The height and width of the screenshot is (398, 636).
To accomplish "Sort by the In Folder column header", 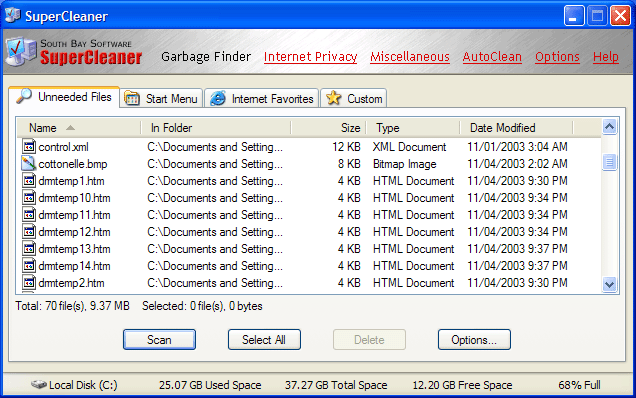I will tap(216, 128).
